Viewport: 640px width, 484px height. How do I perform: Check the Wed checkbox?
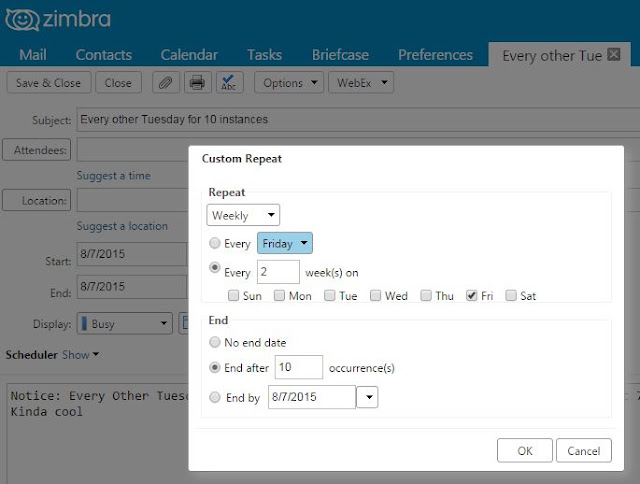[375, 295]
